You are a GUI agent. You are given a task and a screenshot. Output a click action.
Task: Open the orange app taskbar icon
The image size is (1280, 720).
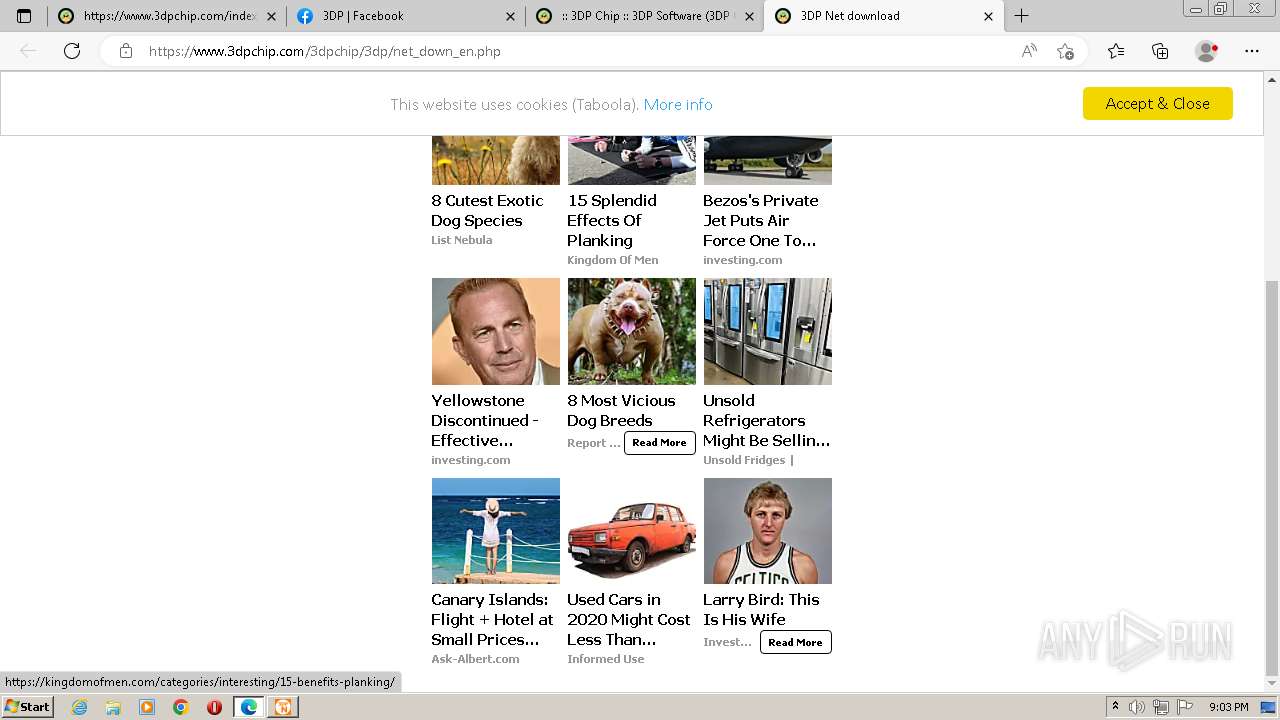283,707
